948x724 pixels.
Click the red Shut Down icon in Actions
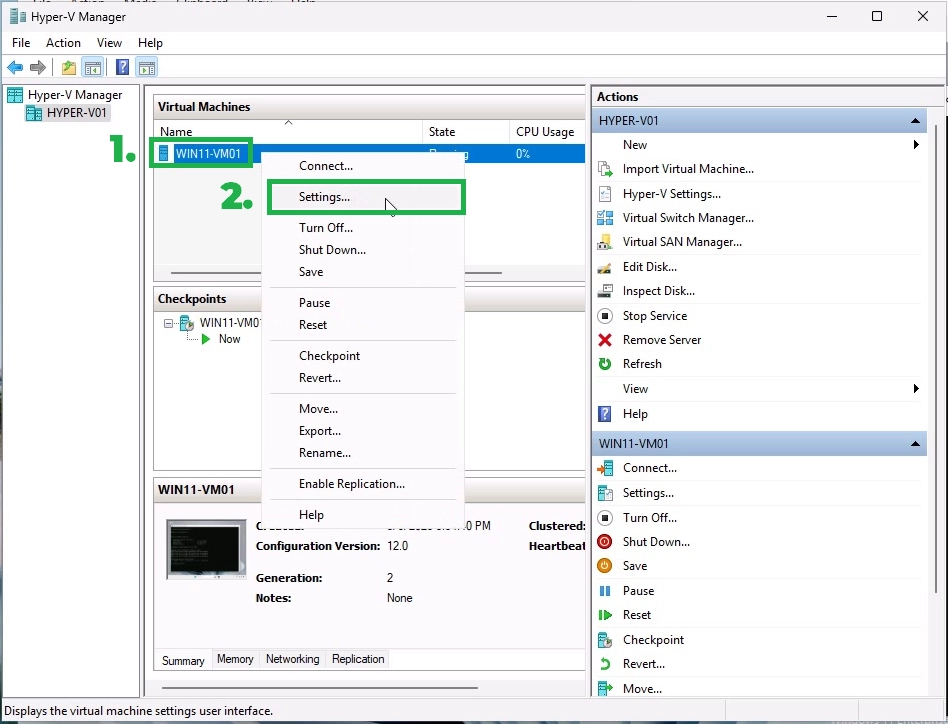(x=605, y=542)
